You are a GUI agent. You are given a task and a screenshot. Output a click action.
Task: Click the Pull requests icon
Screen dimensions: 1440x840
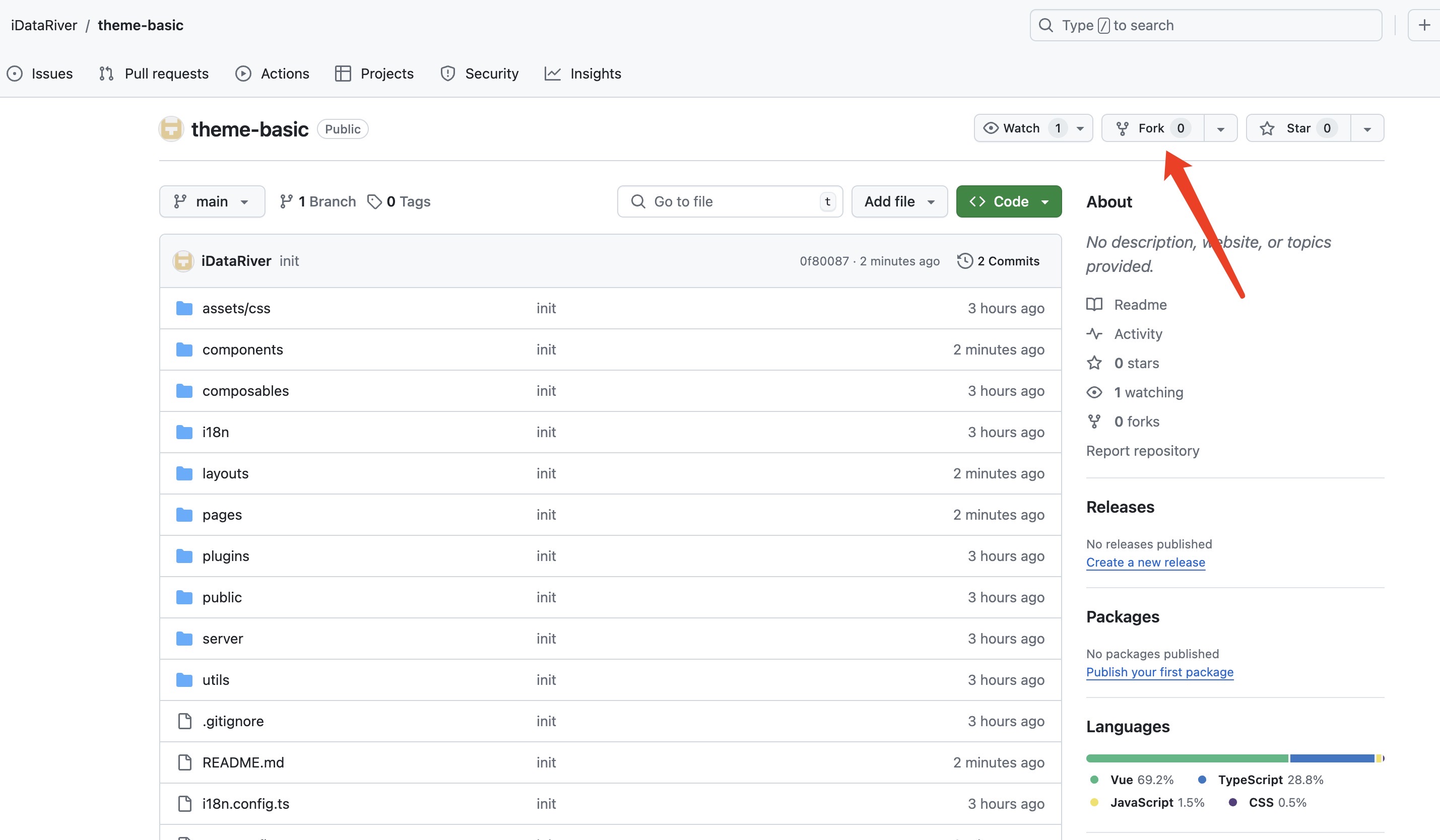point(106,73)
